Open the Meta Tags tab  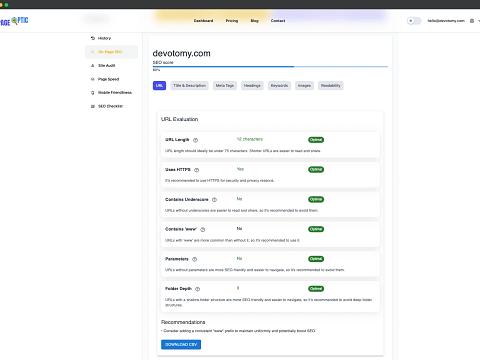click(225, 86)
